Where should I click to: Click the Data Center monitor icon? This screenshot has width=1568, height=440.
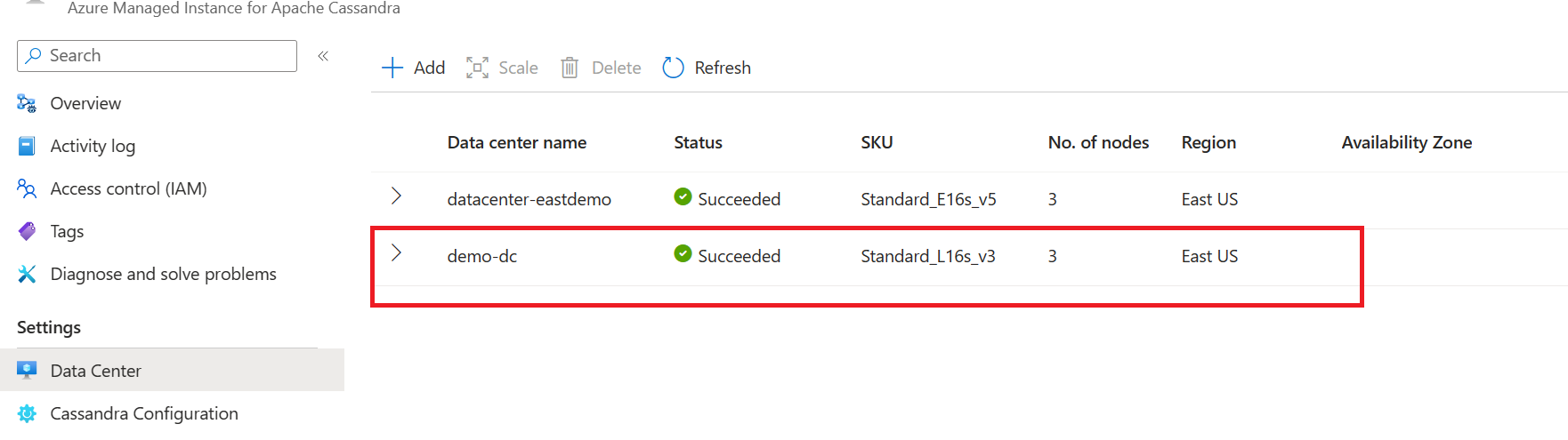click(x=27, y=370)
